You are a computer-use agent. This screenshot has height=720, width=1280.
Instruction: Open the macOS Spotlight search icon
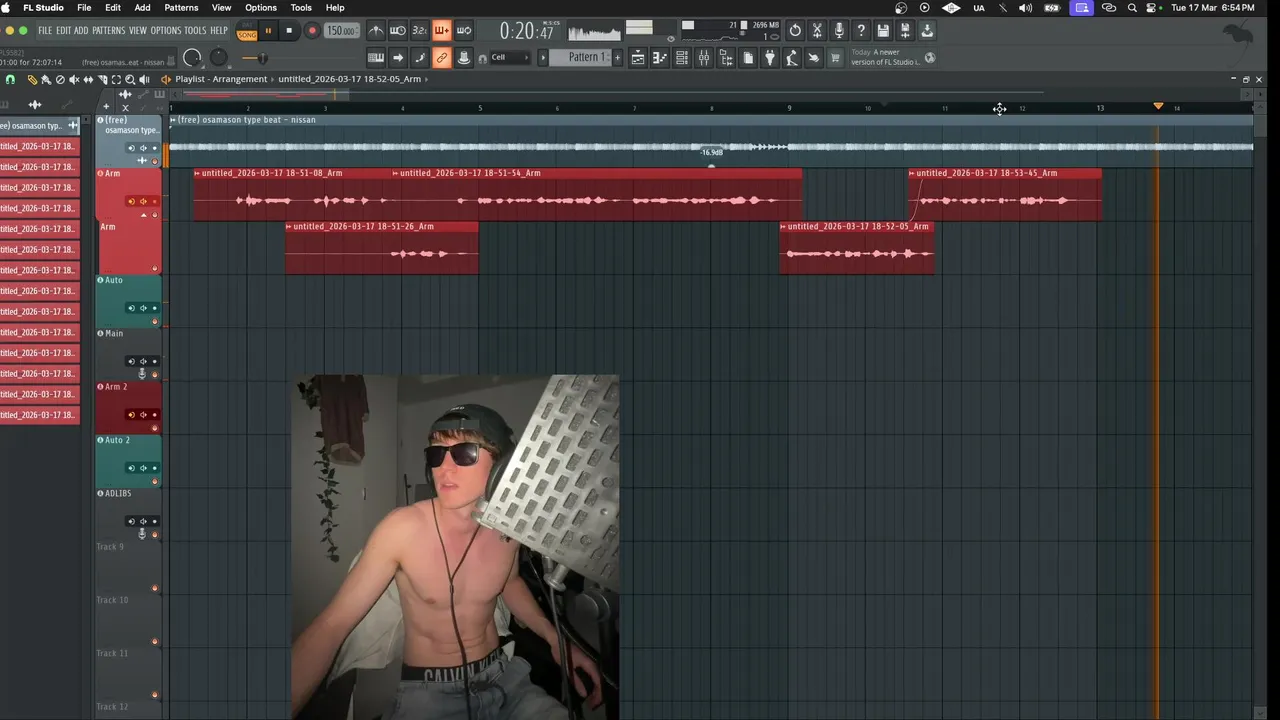(1132, 8)
